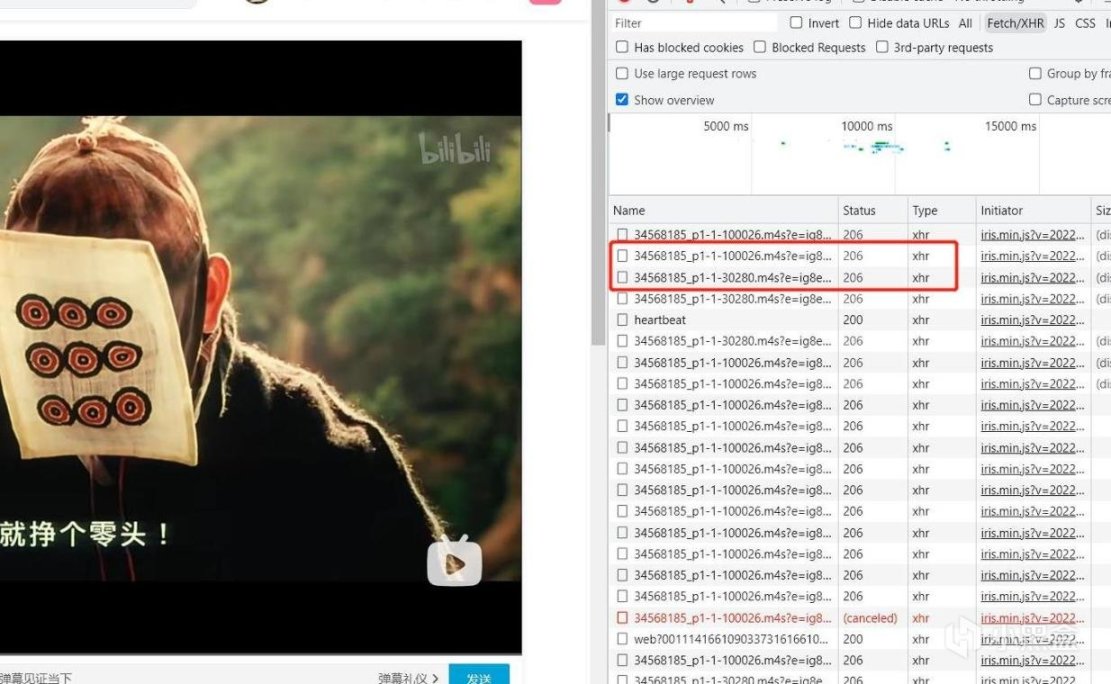Switch filter to JS requests
Image resolution: width=1111 pixels, height=684 pixels.
(x=1059, y=23)
